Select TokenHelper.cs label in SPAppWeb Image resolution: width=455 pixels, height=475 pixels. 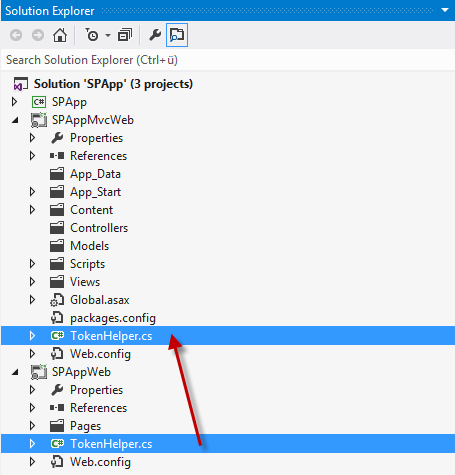[x=111, y=444]
